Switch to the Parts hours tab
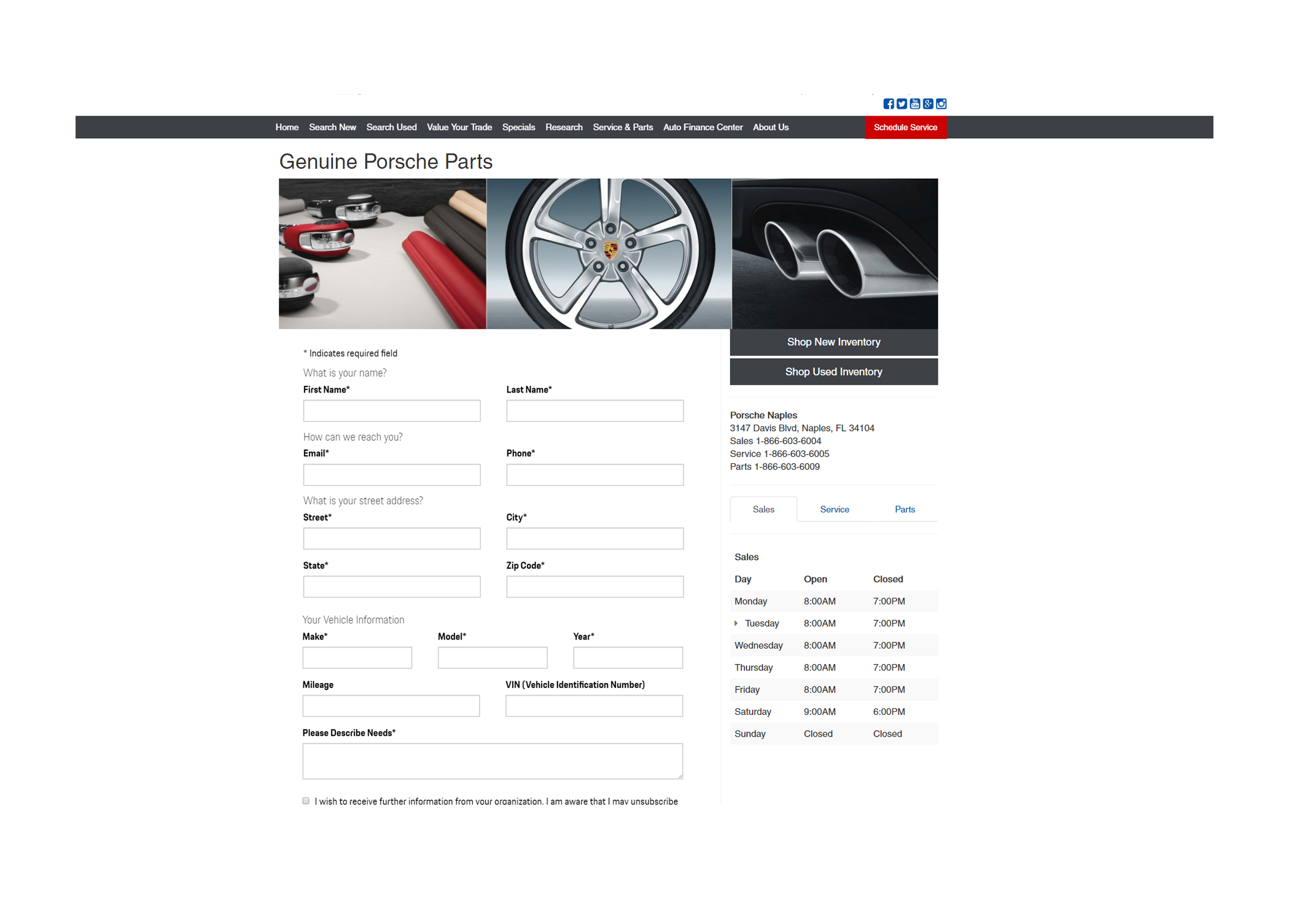Viewport: 1316px width, 922px height. pyautogui.click(x=905, y=509)
